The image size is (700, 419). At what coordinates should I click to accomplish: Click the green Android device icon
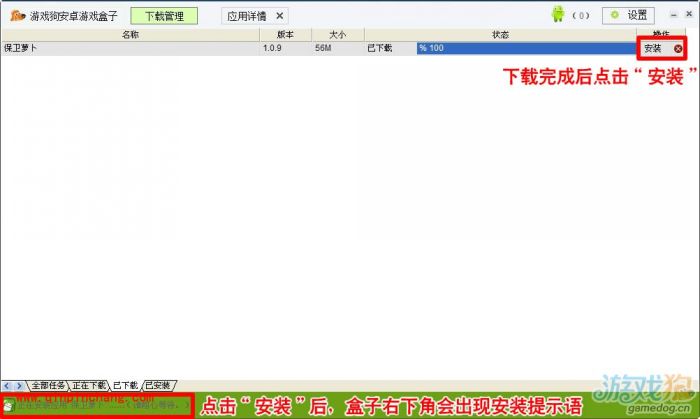coord(557,15)
